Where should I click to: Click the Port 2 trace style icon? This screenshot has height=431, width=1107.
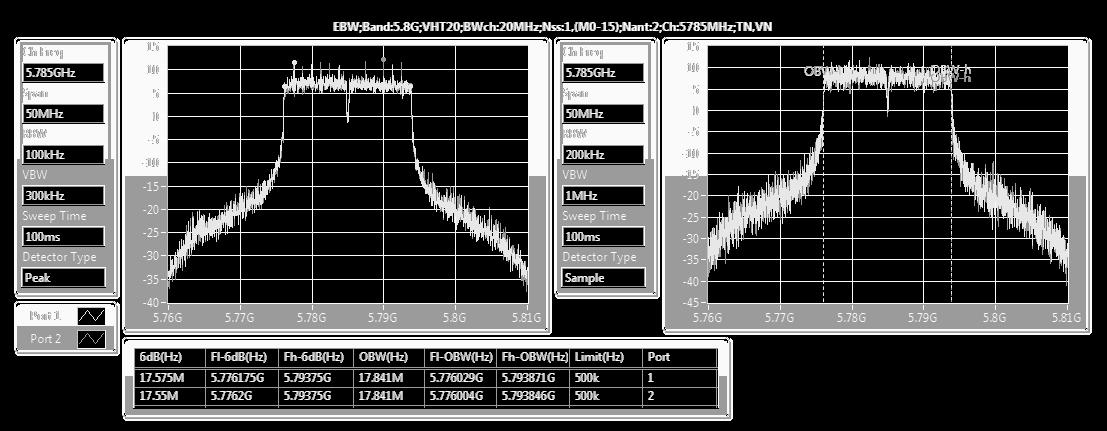click(x=91, y=339)
